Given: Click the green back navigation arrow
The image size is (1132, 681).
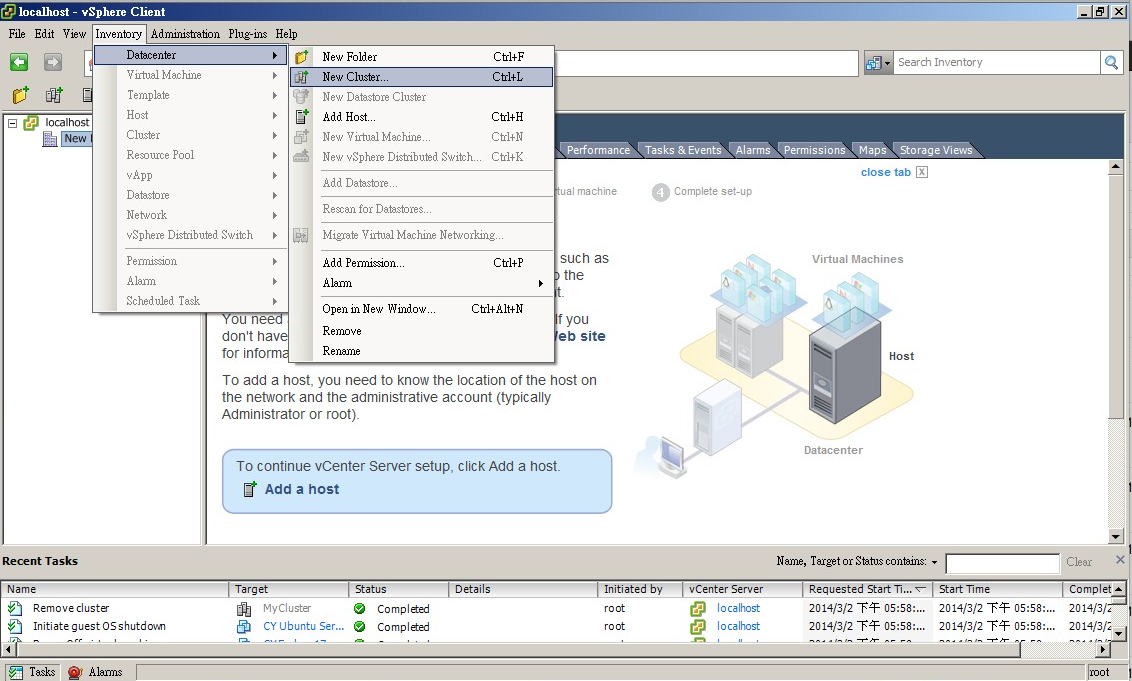Looking at the screenshot, I should tap(20, 62).
